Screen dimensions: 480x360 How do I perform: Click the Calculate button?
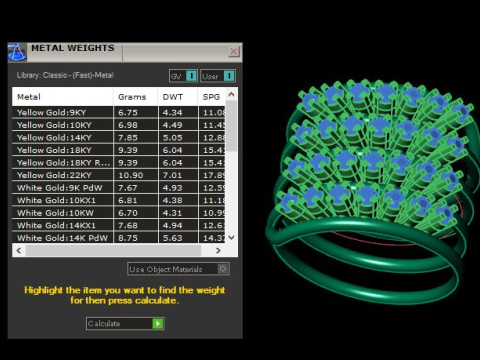click(x=125, y=323)
